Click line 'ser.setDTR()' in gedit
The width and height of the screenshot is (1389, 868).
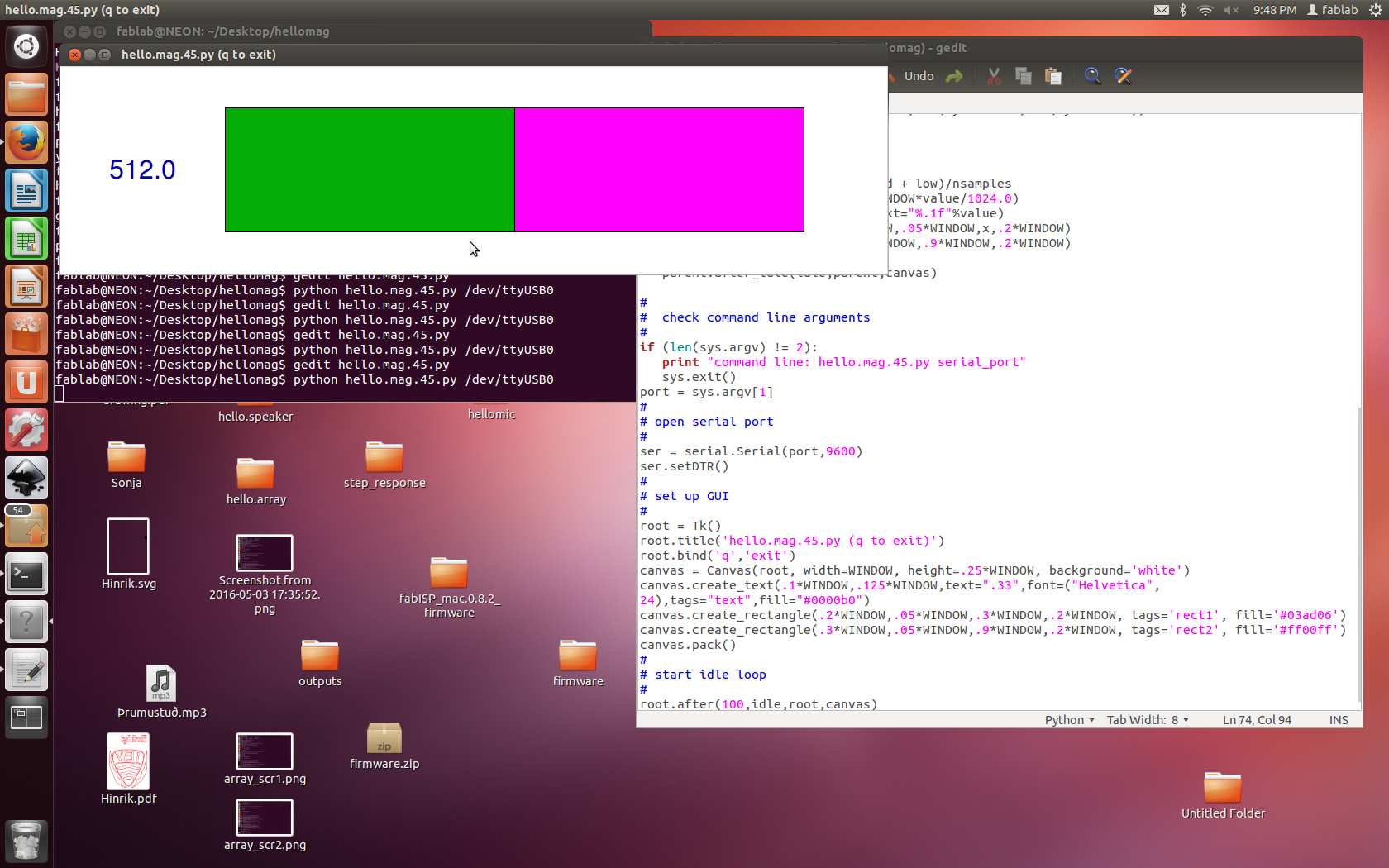pyautogui.click(x=685, y=466)
